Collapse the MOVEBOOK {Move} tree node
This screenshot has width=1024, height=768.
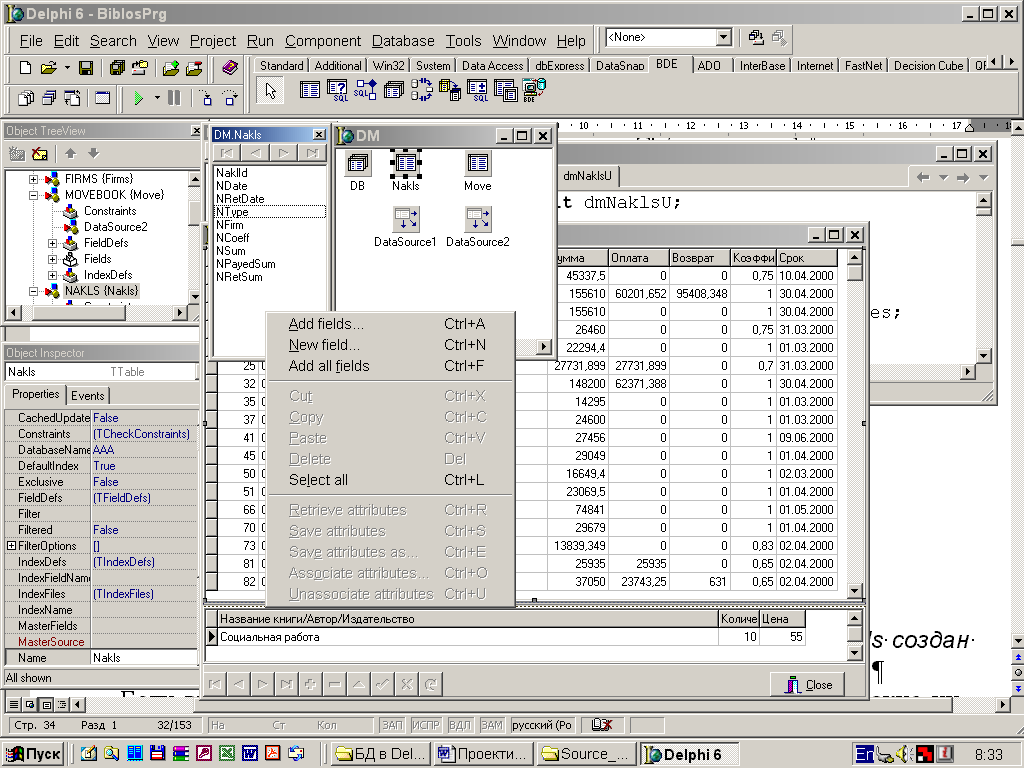pos(33,195)
